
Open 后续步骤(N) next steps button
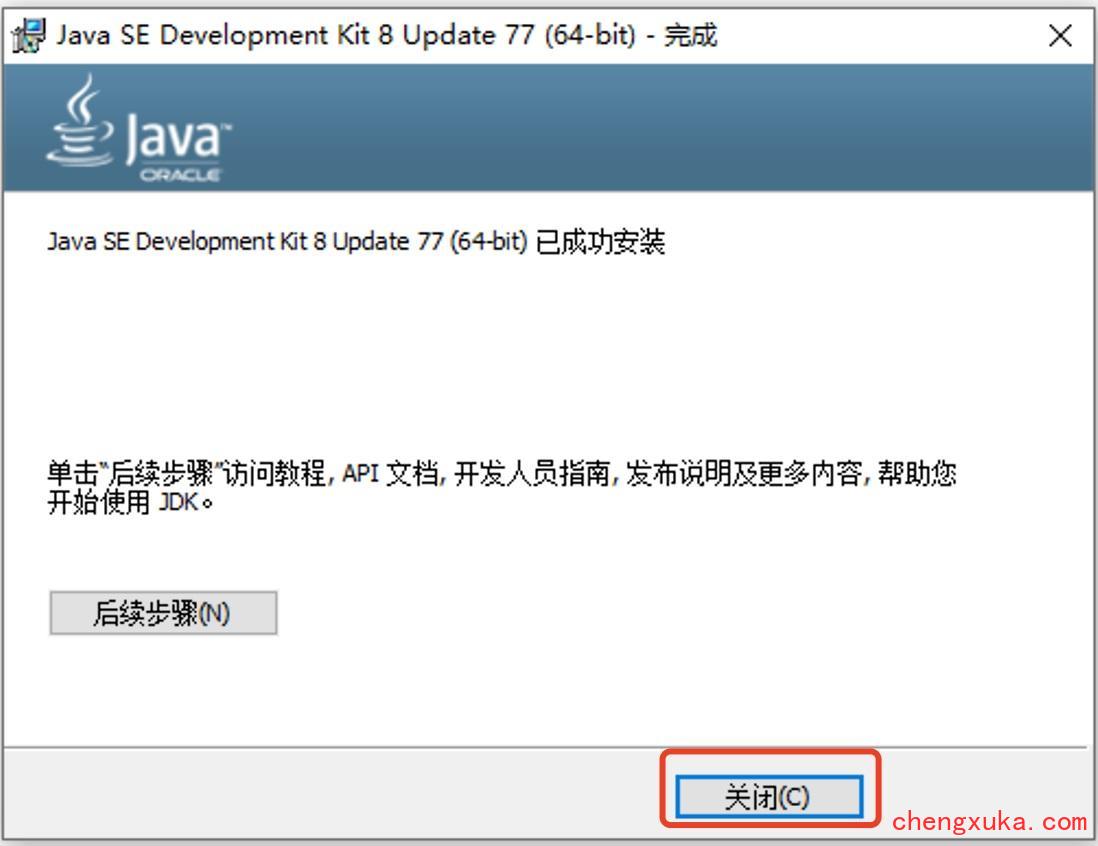[x=163, y=613]
